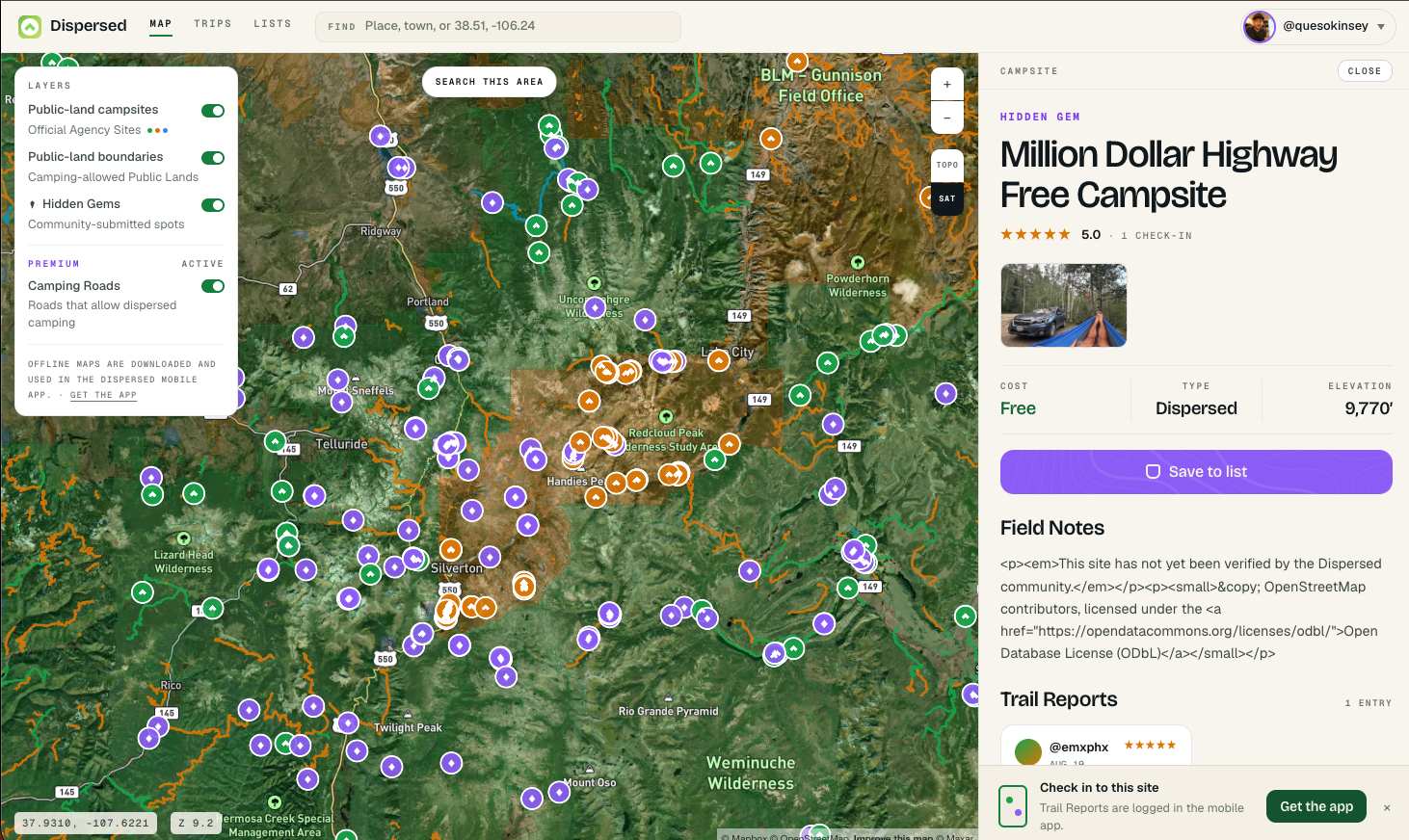The image size is (1409, 840).
Task: Open the MAP tab
Action: point(161,23)
